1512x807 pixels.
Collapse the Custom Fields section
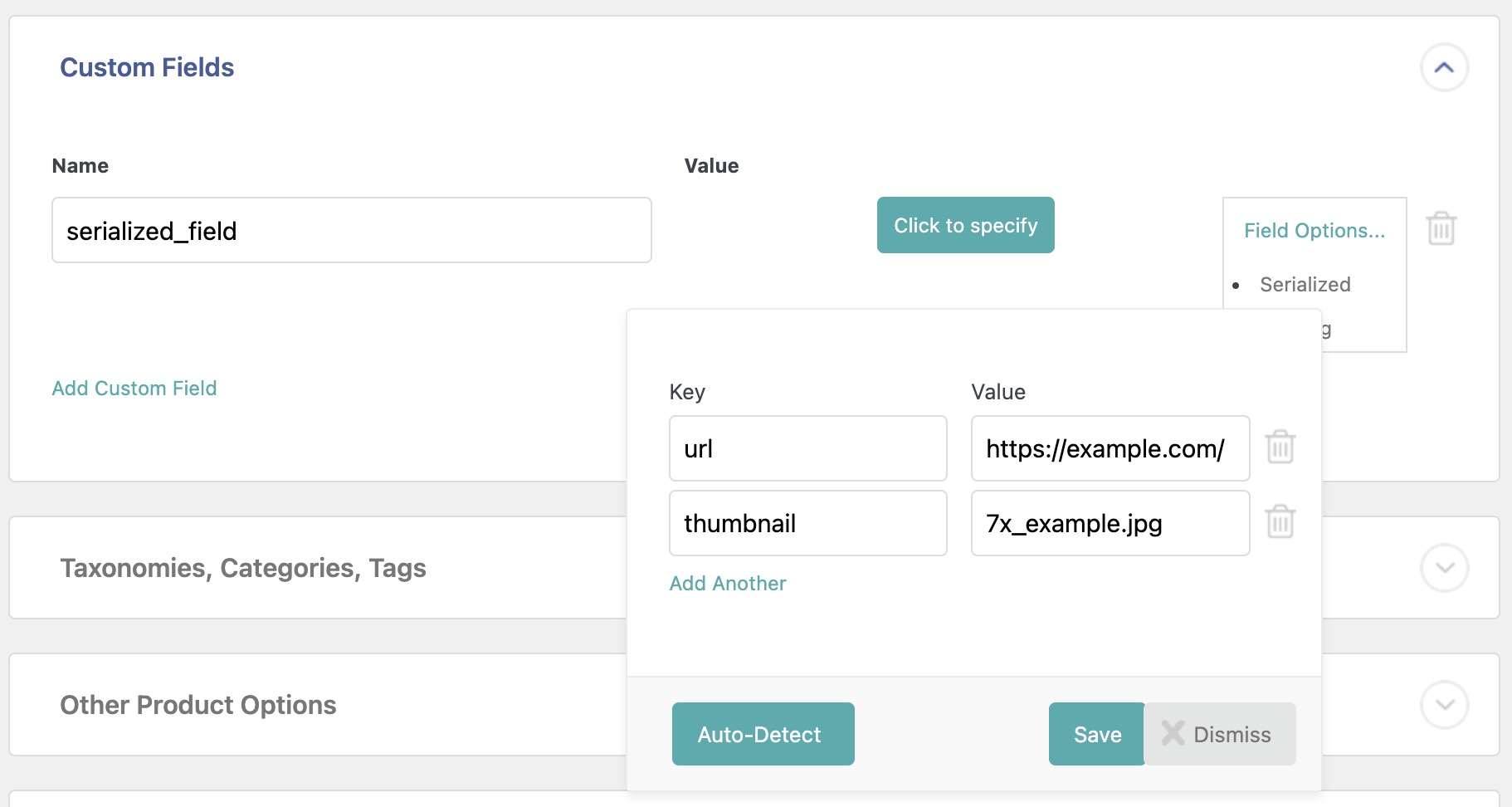(x=1444, y=67)
